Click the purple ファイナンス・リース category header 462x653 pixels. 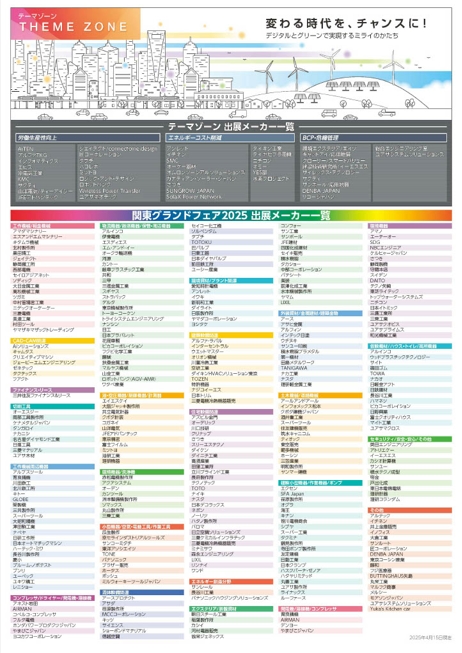point(52,390)
